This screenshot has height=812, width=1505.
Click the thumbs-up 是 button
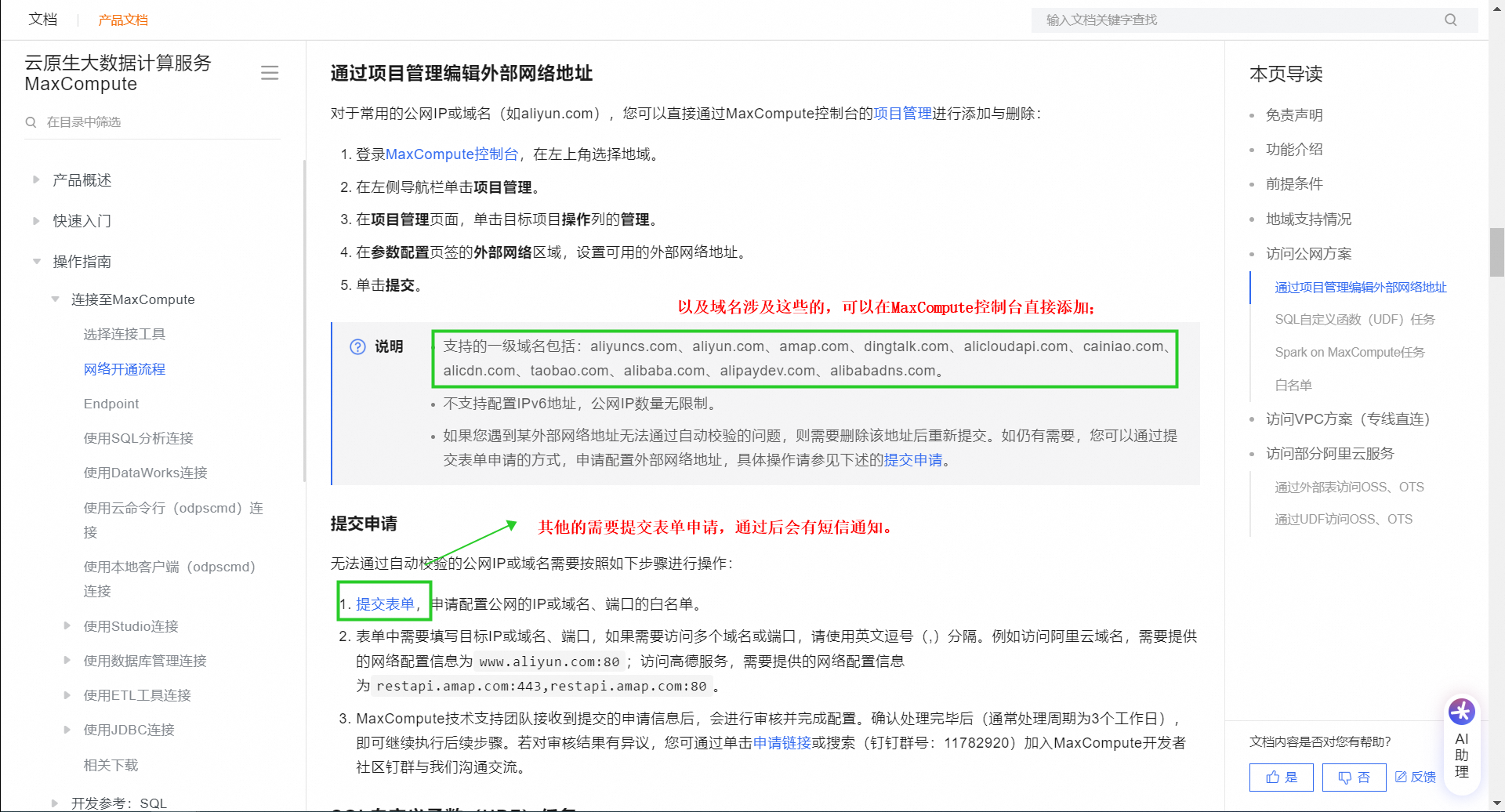click(x=1282, y=778)
